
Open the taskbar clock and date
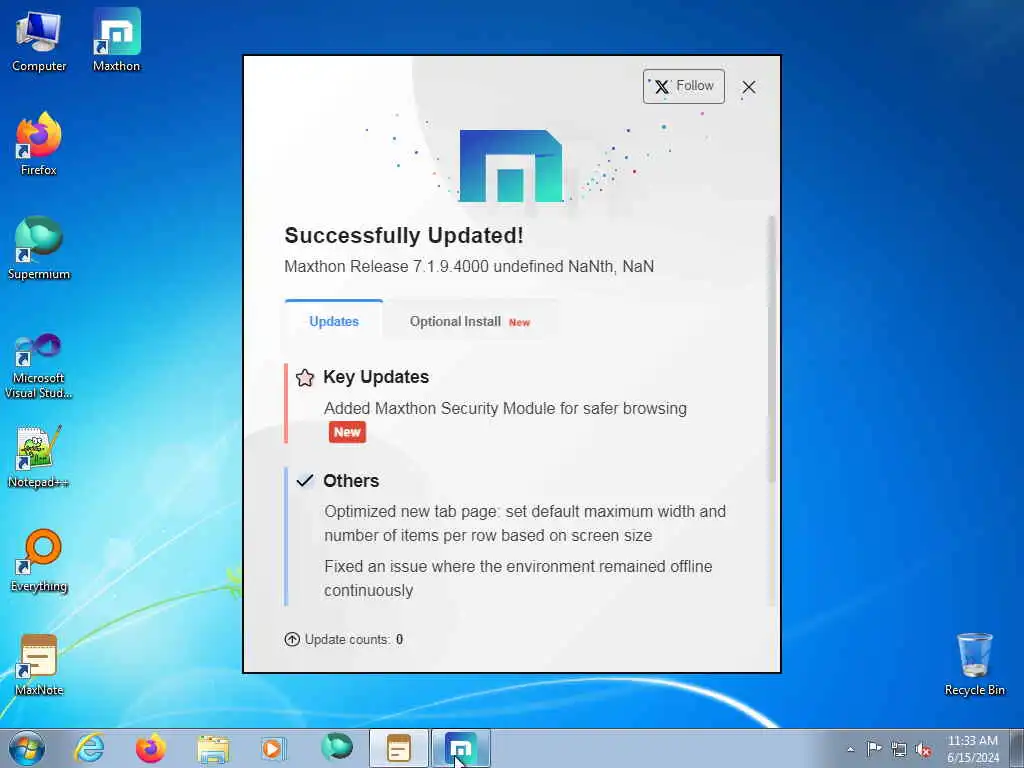click(x=972, y=749)
